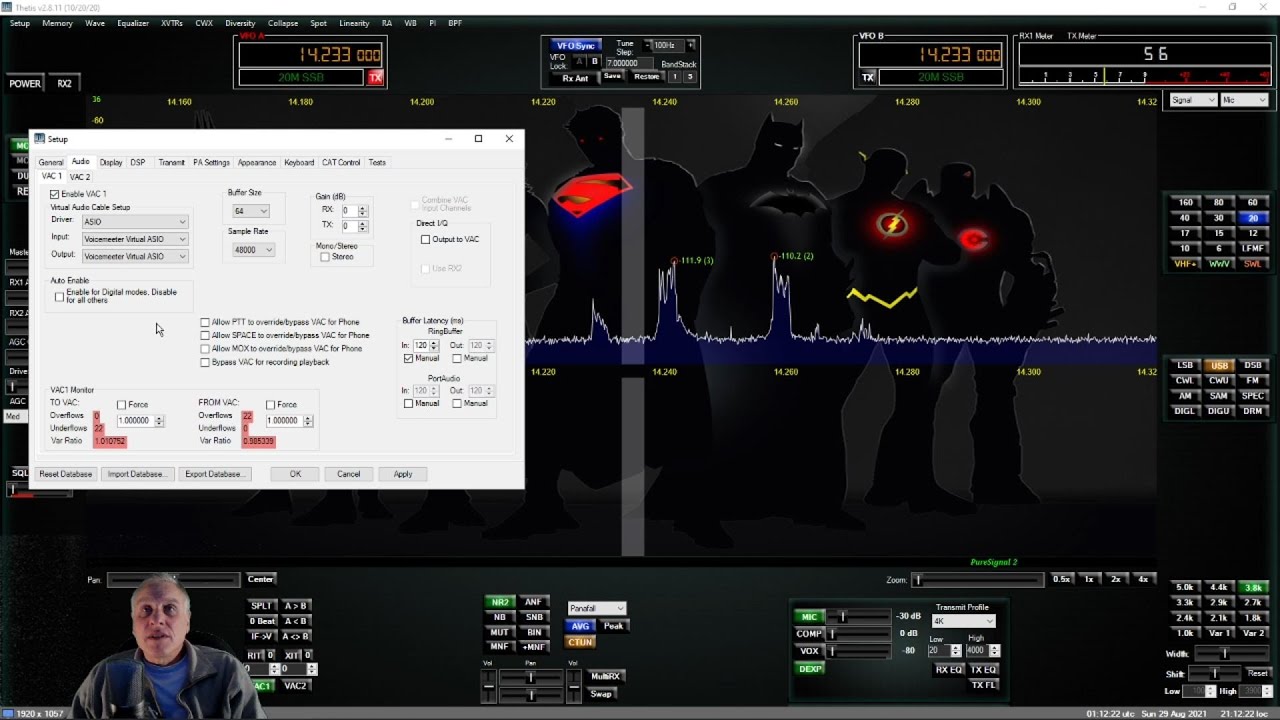Toggle the ANF auto notch filter button

click(533, 602)
